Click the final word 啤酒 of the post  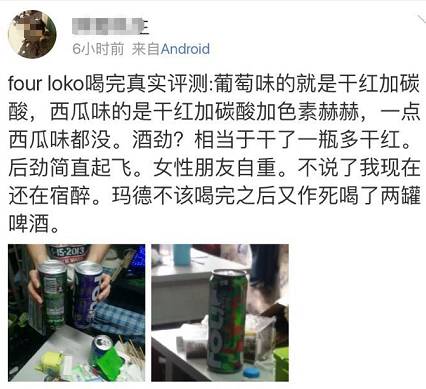[29, 224]
